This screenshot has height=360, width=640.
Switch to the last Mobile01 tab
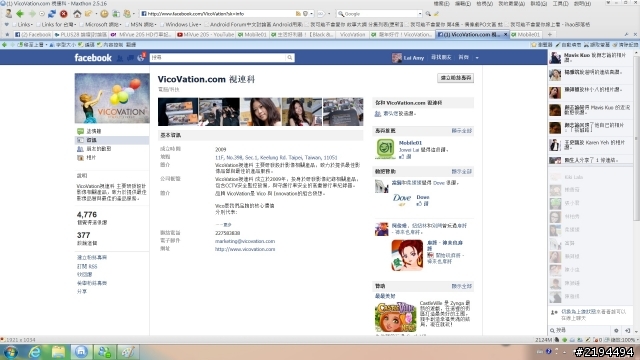click(x=525, y=35)
